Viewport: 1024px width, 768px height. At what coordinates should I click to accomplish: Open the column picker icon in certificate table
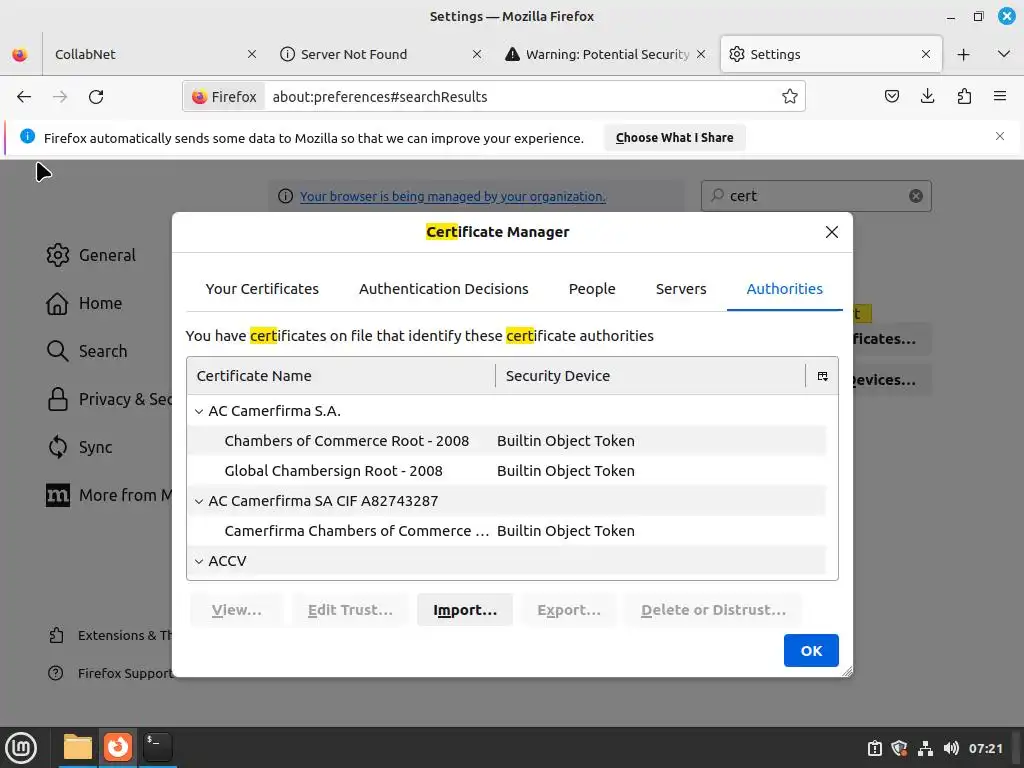[x=822, y=376]
